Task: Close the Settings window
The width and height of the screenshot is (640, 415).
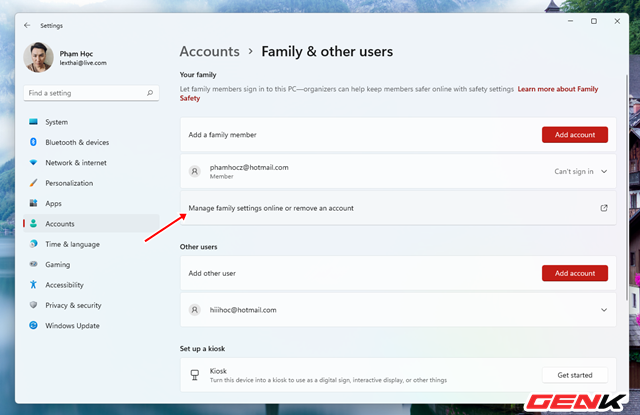Action: 617,21
